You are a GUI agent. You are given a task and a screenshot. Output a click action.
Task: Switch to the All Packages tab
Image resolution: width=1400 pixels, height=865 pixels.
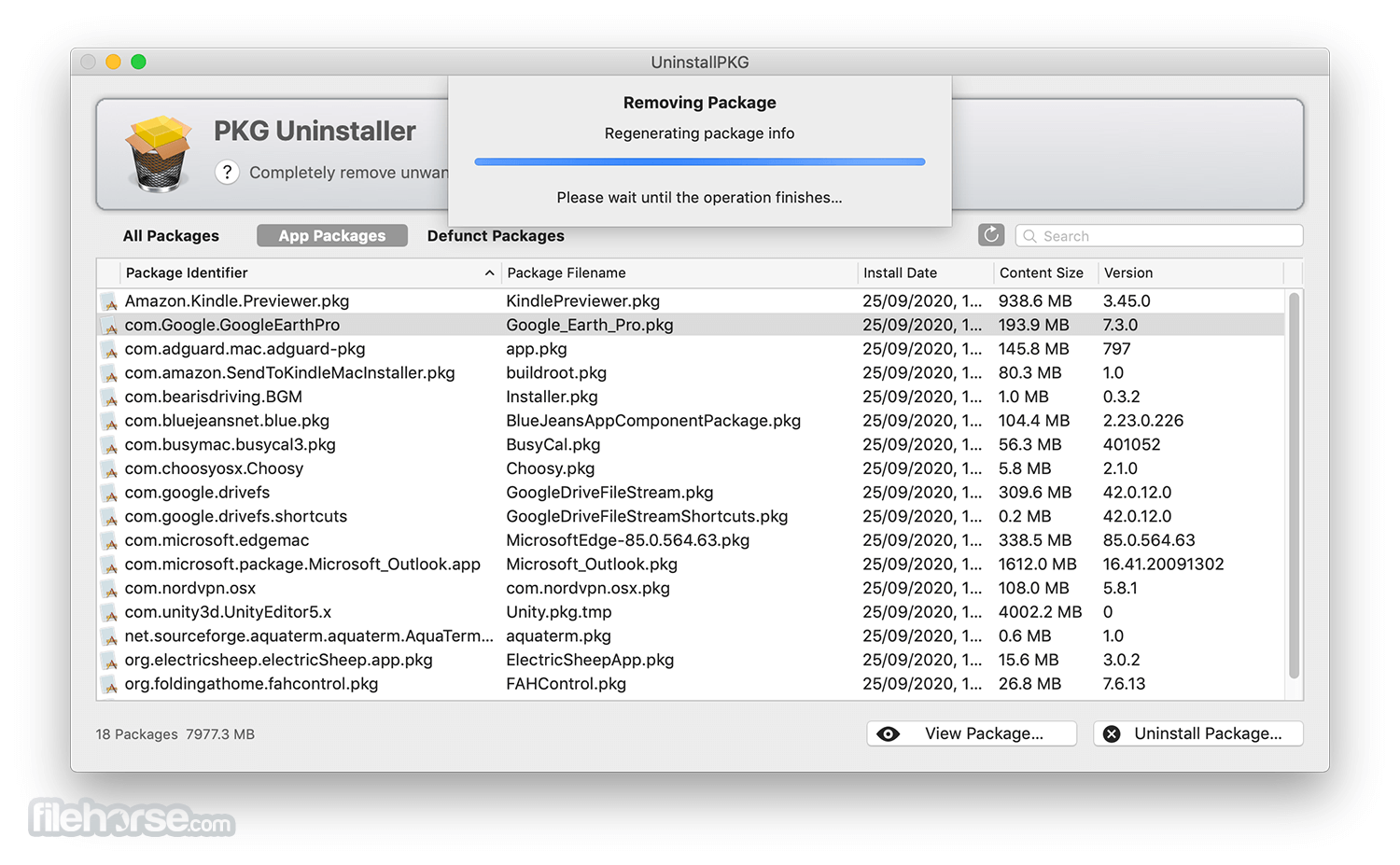click(171, 236)
